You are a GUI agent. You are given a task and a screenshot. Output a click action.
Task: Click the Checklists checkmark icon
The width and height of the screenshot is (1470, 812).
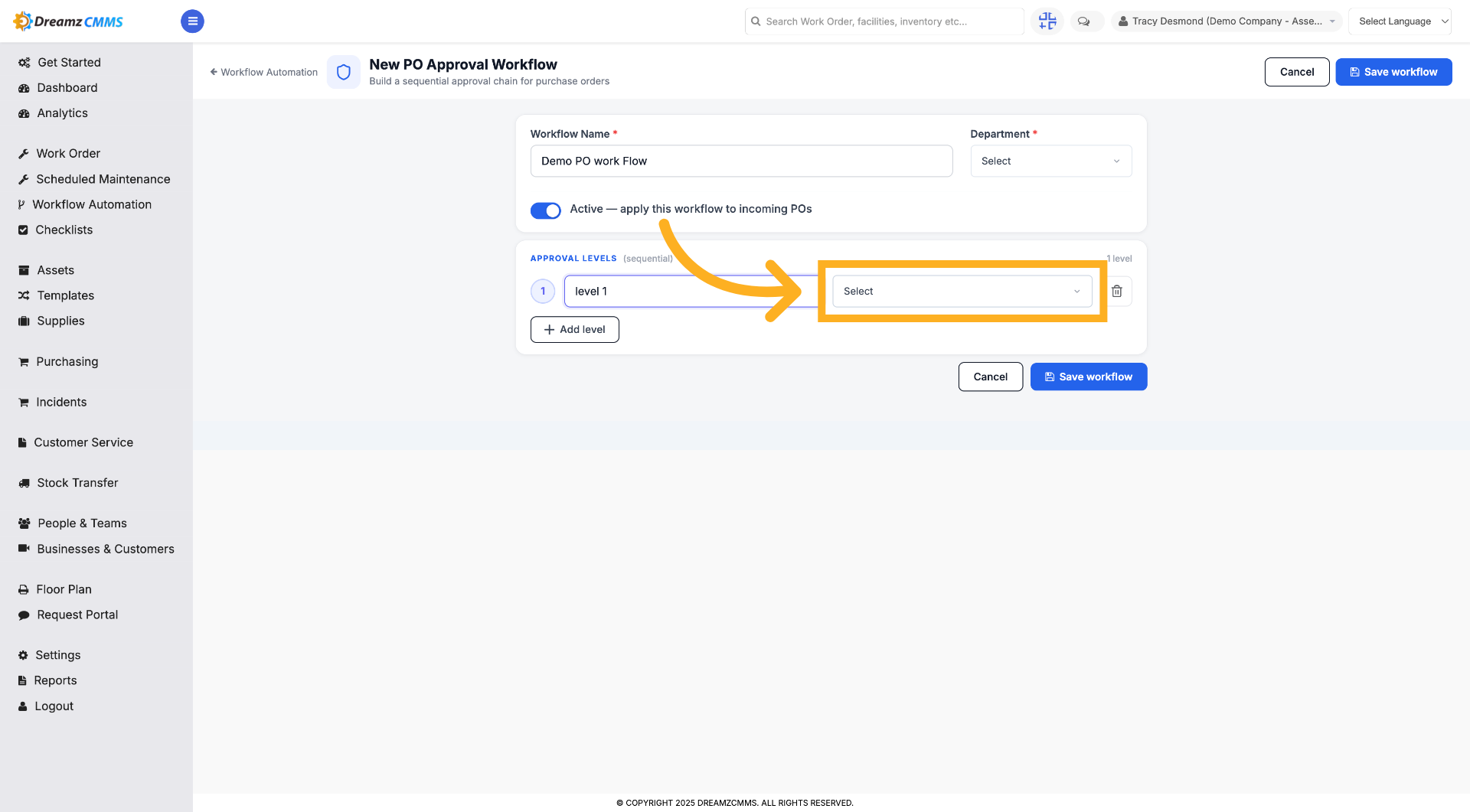tap(23, 230)
